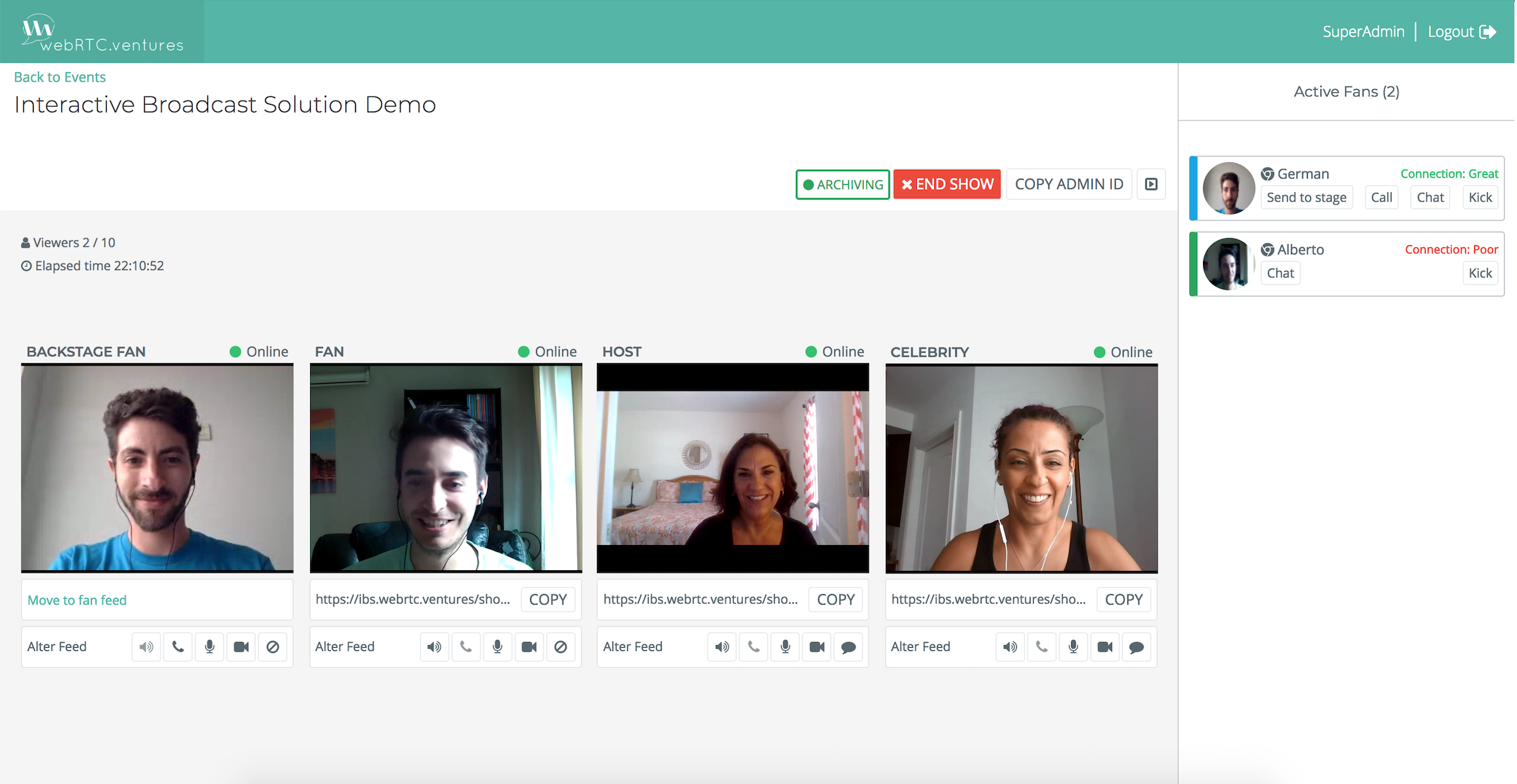Toggle the Host feed camera icon
This screenshot has width=1517, height=784.
(x=817, y=646)
